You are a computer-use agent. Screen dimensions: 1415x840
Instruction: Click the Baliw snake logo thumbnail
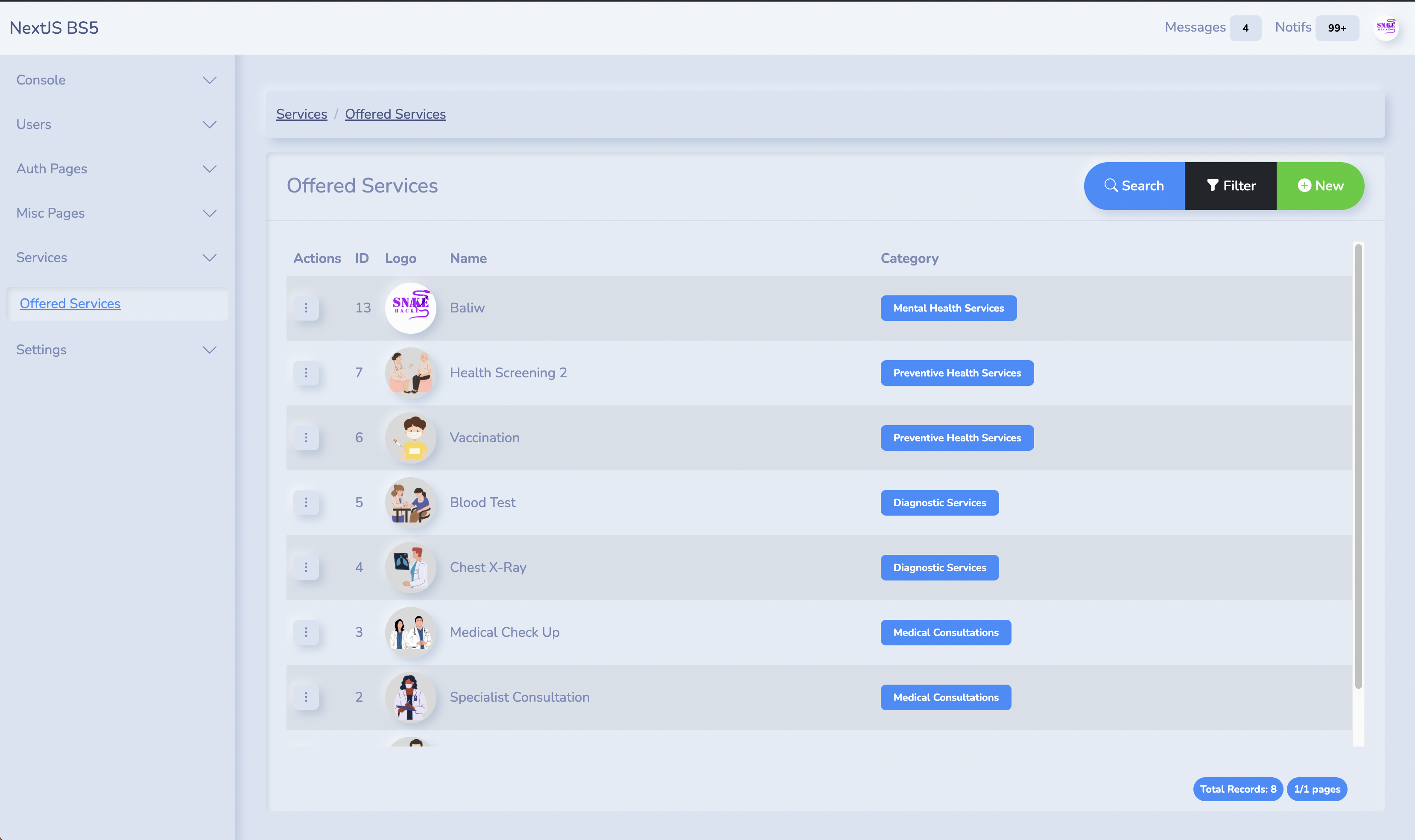point(410,308)
